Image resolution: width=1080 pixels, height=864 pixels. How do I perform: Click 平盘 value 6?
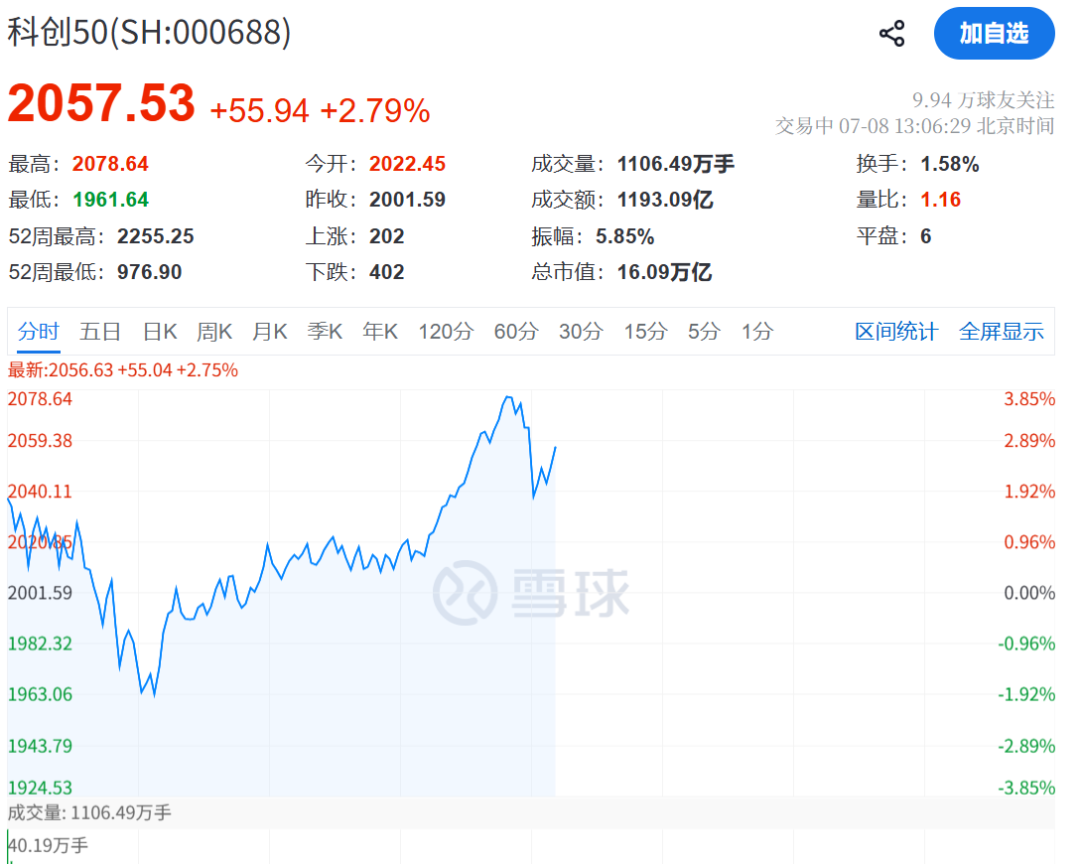tap(926, 236)
